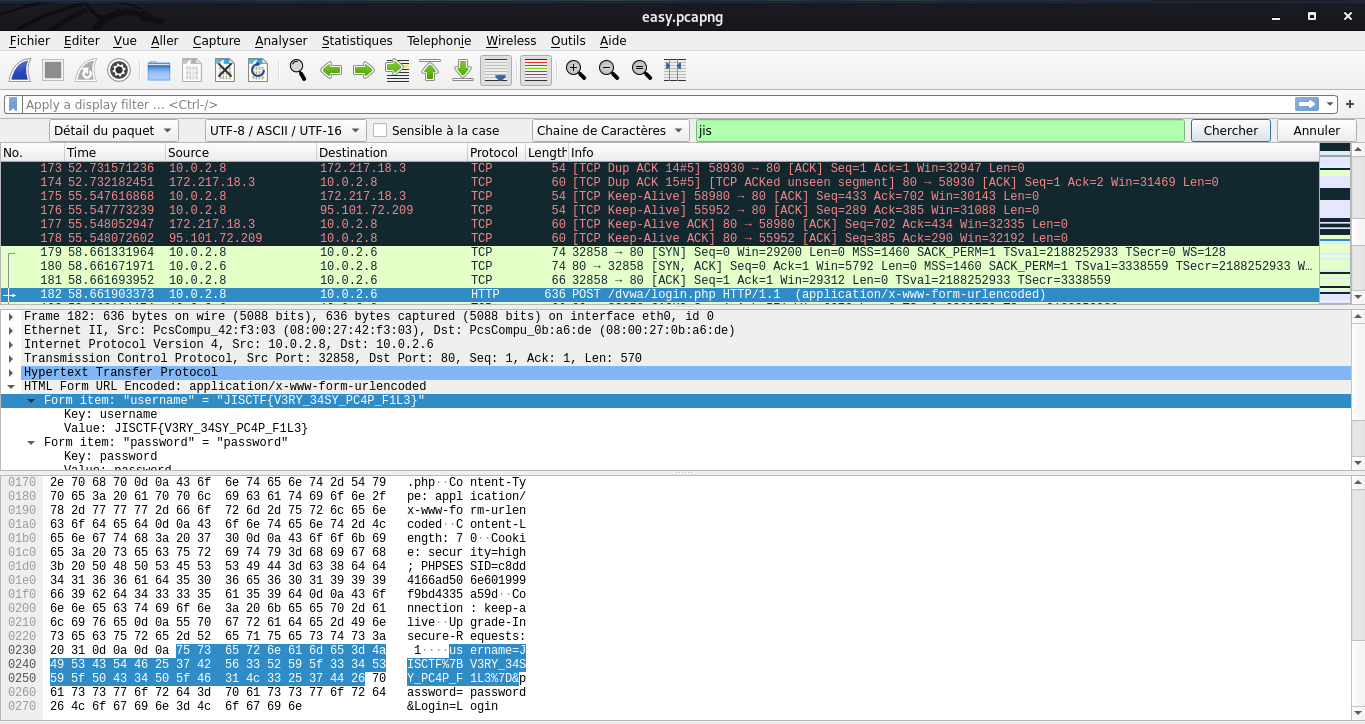Start capturing packets with shark fin icon
Screen dimensions: 1365x724
21,70
